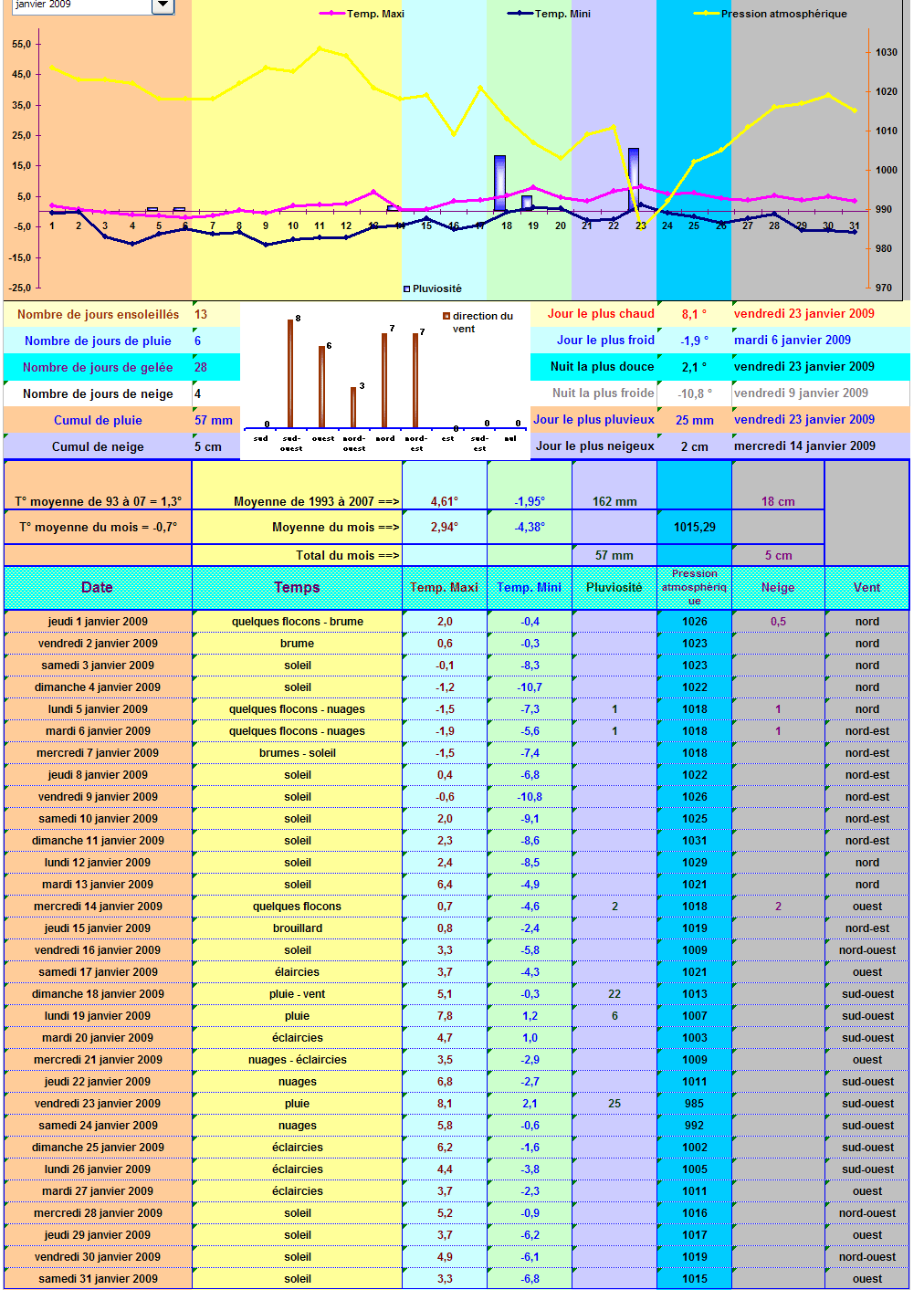This screenshot has width=924, height=1300.
Task: Click nuages - éclaircies weather cell
Action: point(297,1060)
